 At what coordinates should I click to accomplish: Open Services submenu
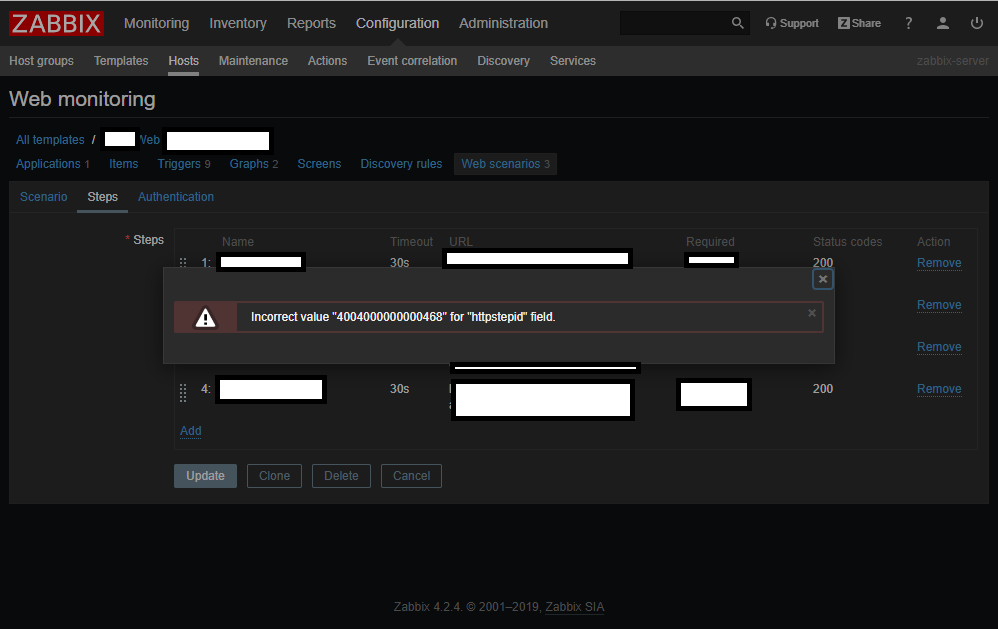pos(573,60)
